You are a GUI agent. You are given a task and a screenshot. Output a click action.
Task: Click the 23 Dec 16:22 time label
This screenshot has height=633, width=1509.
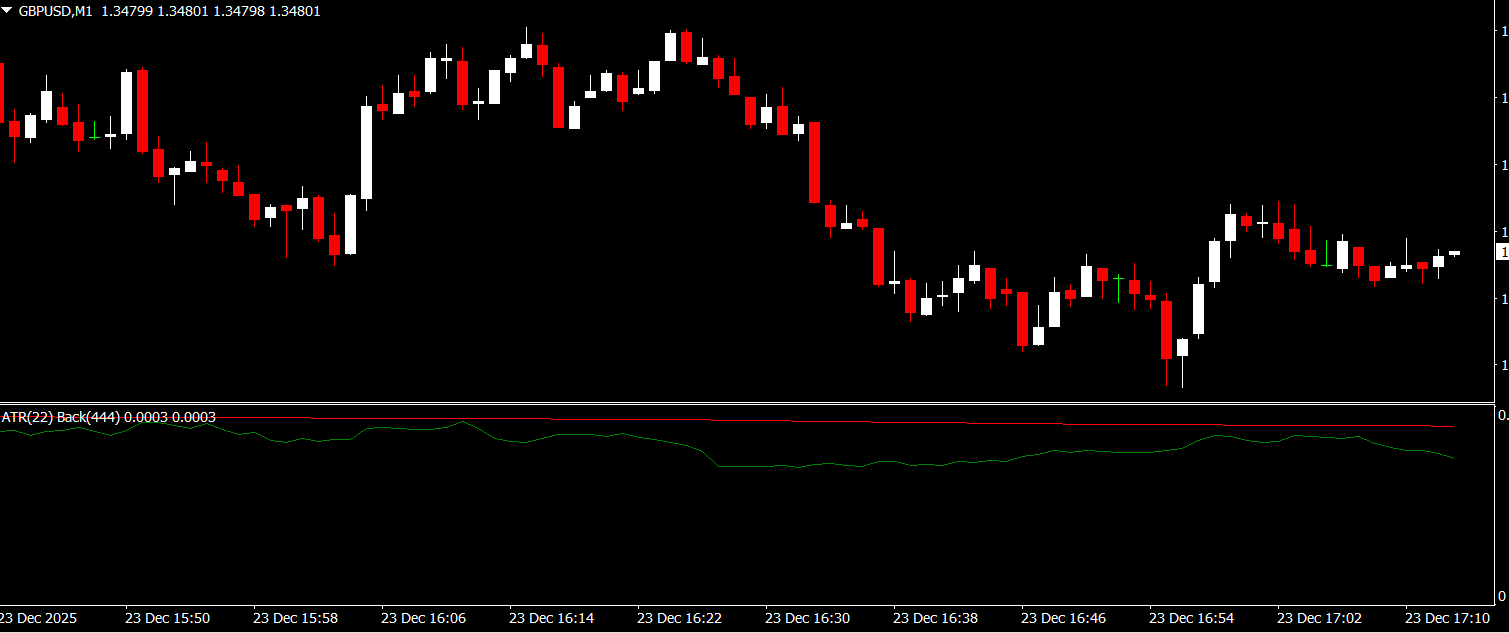click(x=679, y=619)
